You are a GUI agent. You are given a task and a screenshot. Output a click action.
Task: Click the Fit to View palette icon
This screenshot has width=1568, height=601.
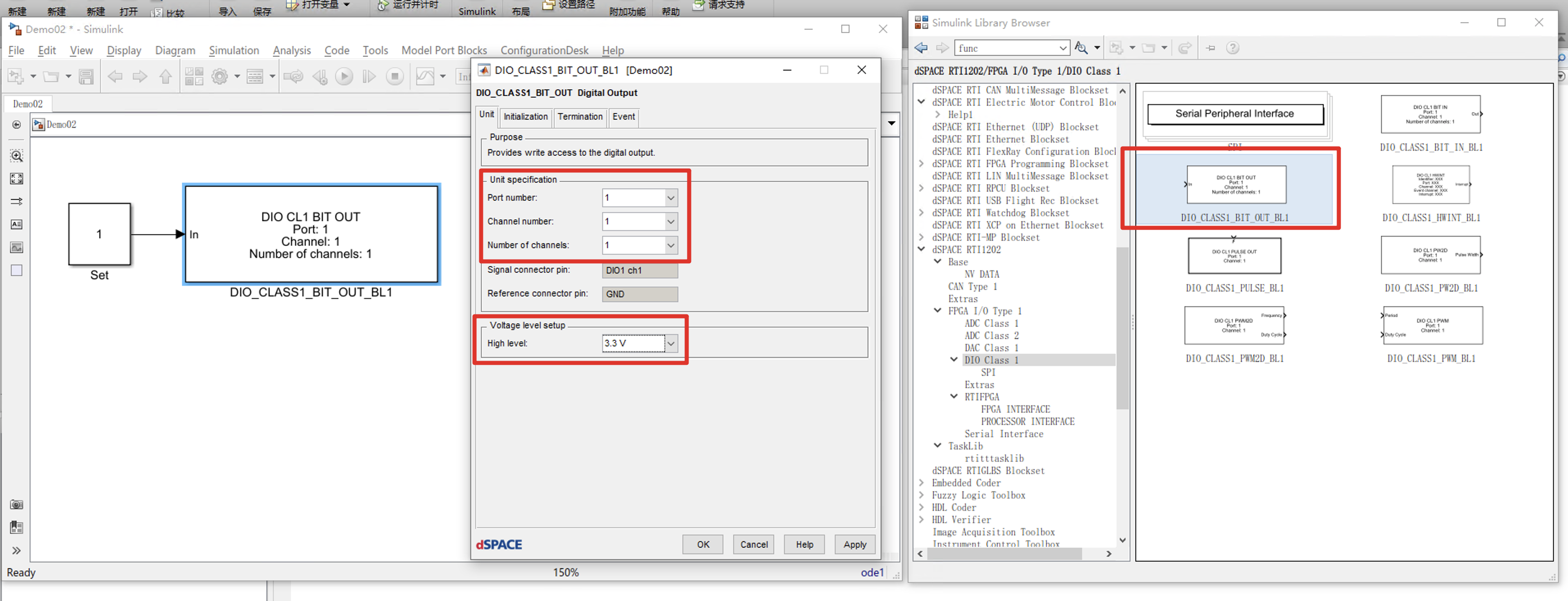(x=16, y=178)
